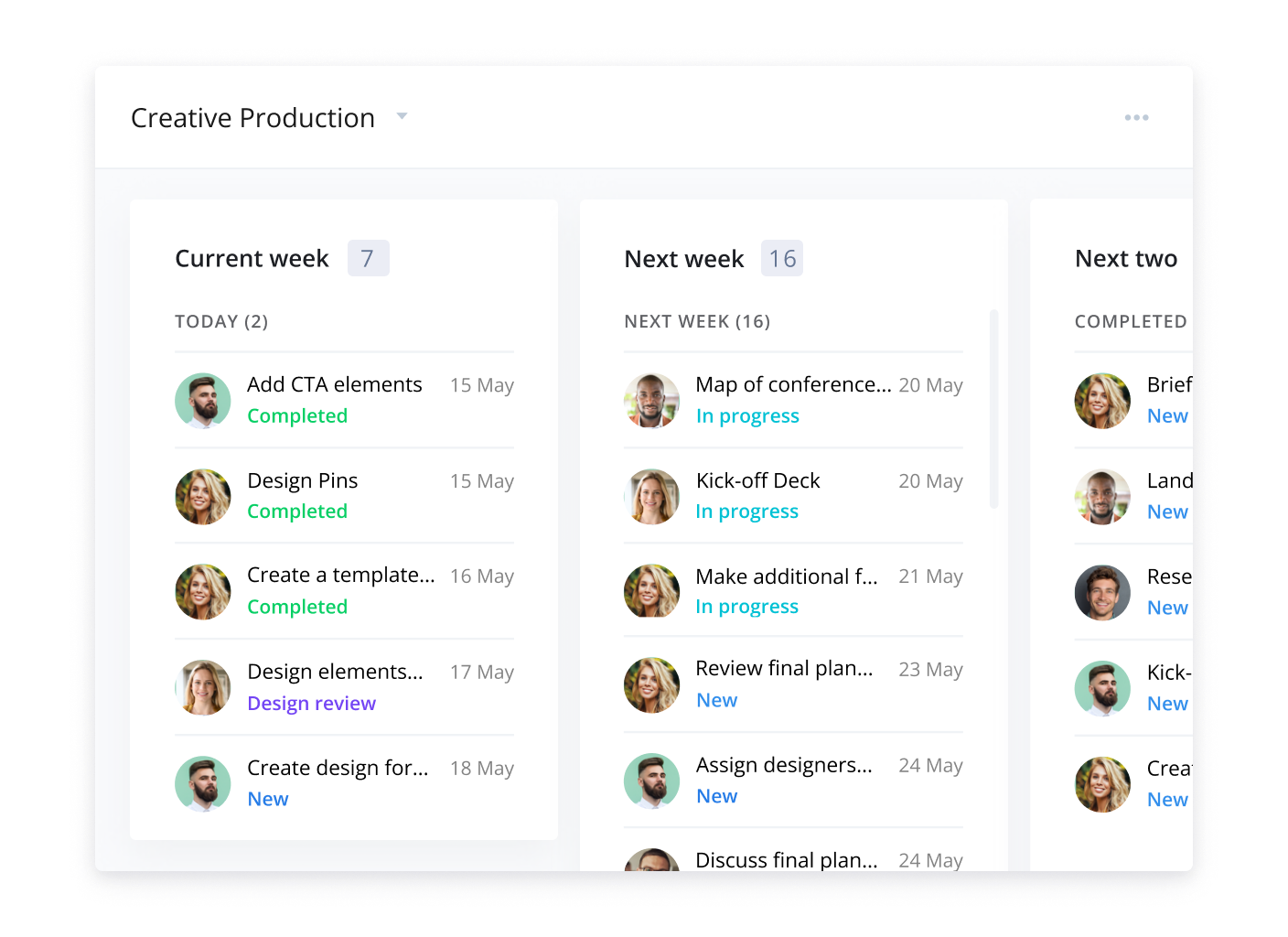Open the Create a template task
Screen dimensions: 1288x937
(340, 576)
